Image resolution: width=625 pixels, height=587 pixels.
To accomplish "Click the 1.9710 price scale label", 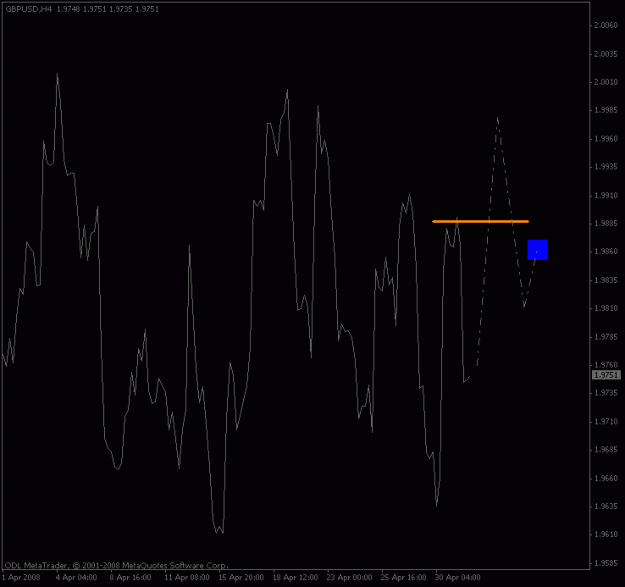I will pos(606,422).
